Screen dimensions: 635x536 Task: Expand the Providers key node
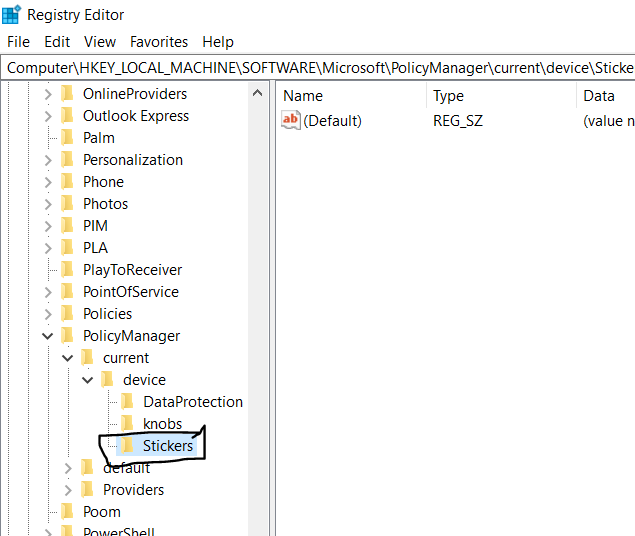tap(67, 490)
